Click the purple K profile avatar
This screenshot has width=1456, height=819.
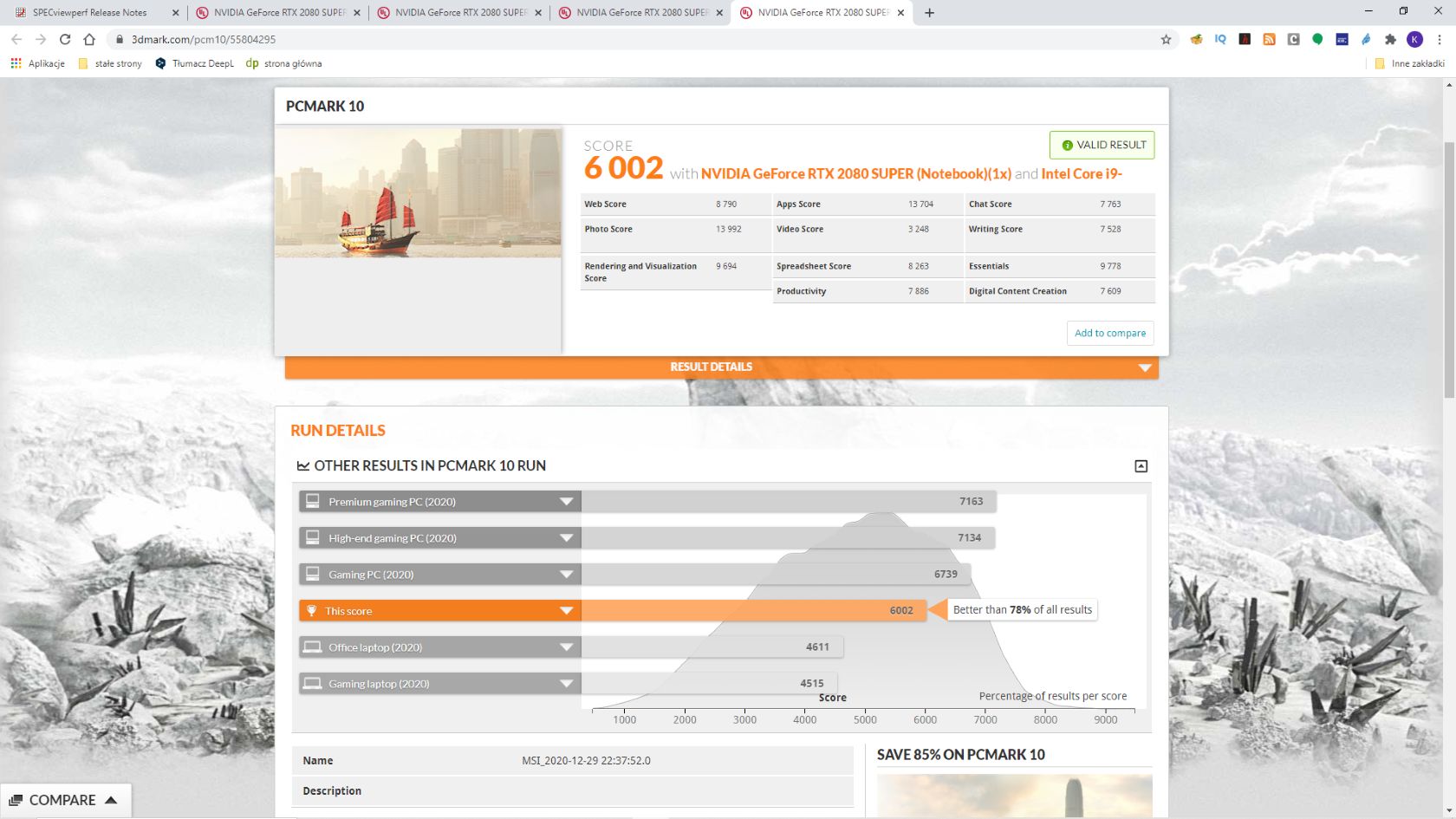click(1415, 39)
